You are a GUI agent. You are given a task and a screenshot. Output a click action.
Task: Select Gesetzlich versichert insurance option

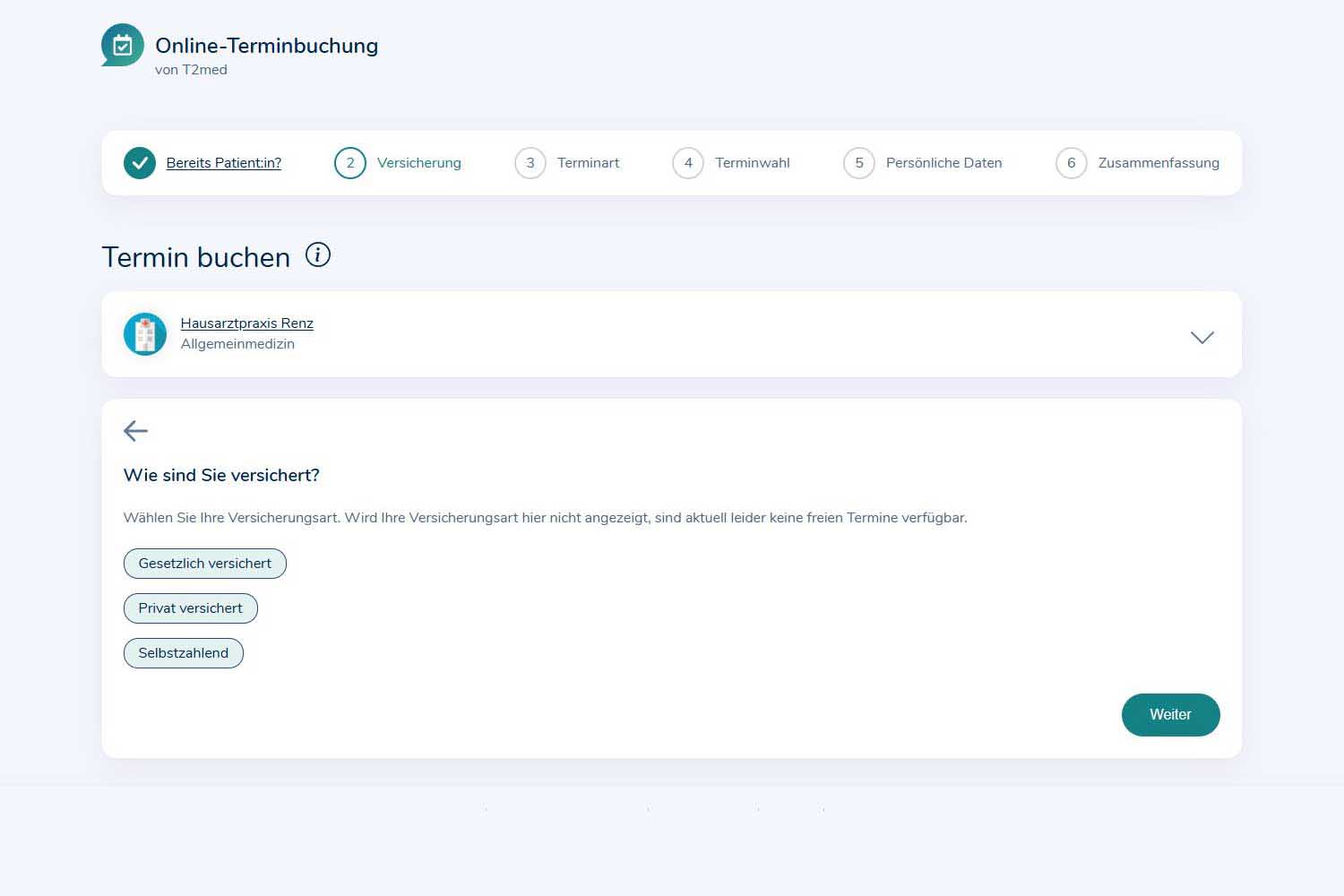point(204,564)
